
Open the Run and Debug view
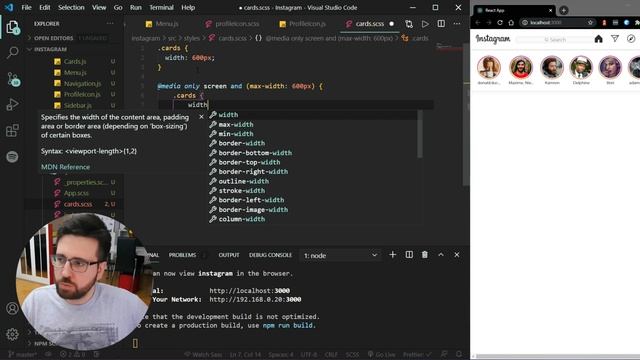[x=12, y=104]
